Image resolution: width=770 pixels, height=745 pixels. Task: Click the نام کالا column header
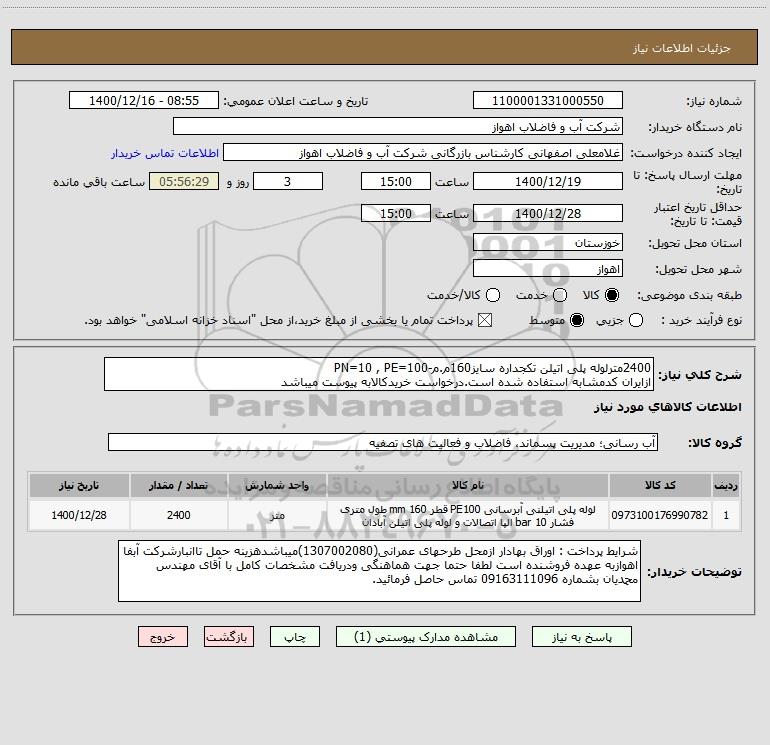click(x=468, y=486)
